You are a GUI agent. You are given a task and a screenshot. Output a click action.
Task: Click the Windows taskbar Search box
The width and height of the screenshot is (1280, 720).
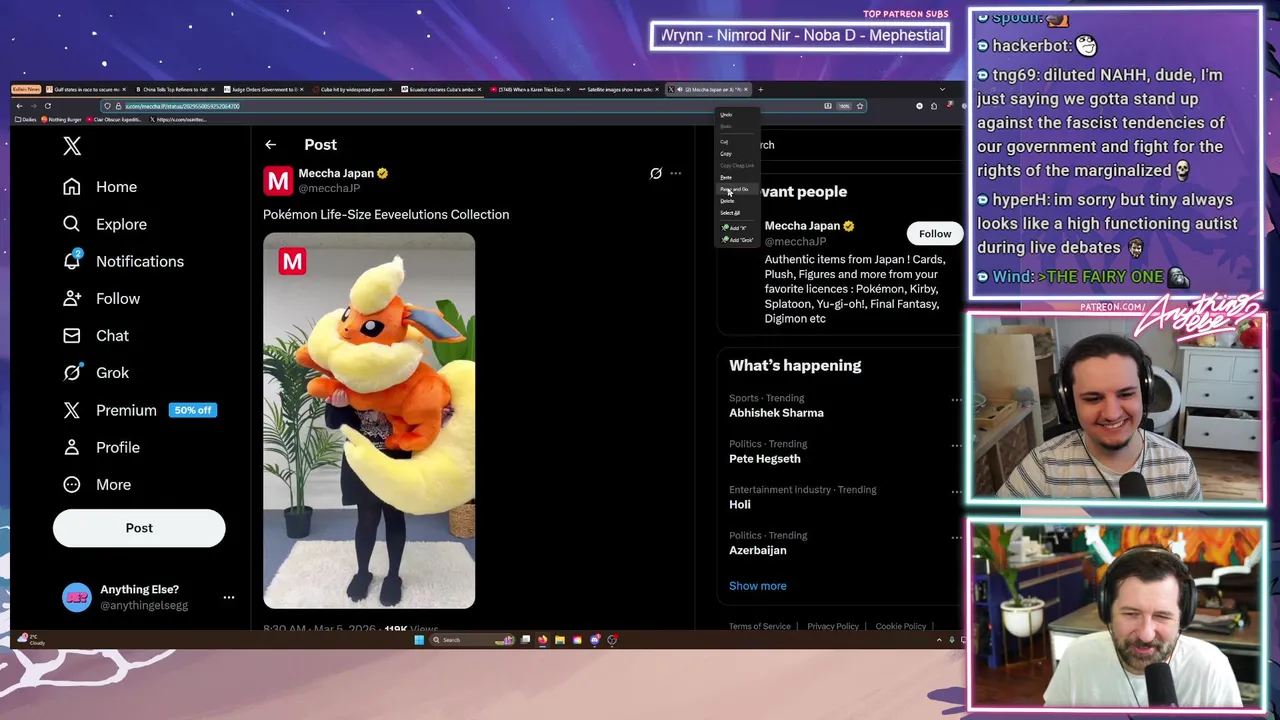coord(470,640)
